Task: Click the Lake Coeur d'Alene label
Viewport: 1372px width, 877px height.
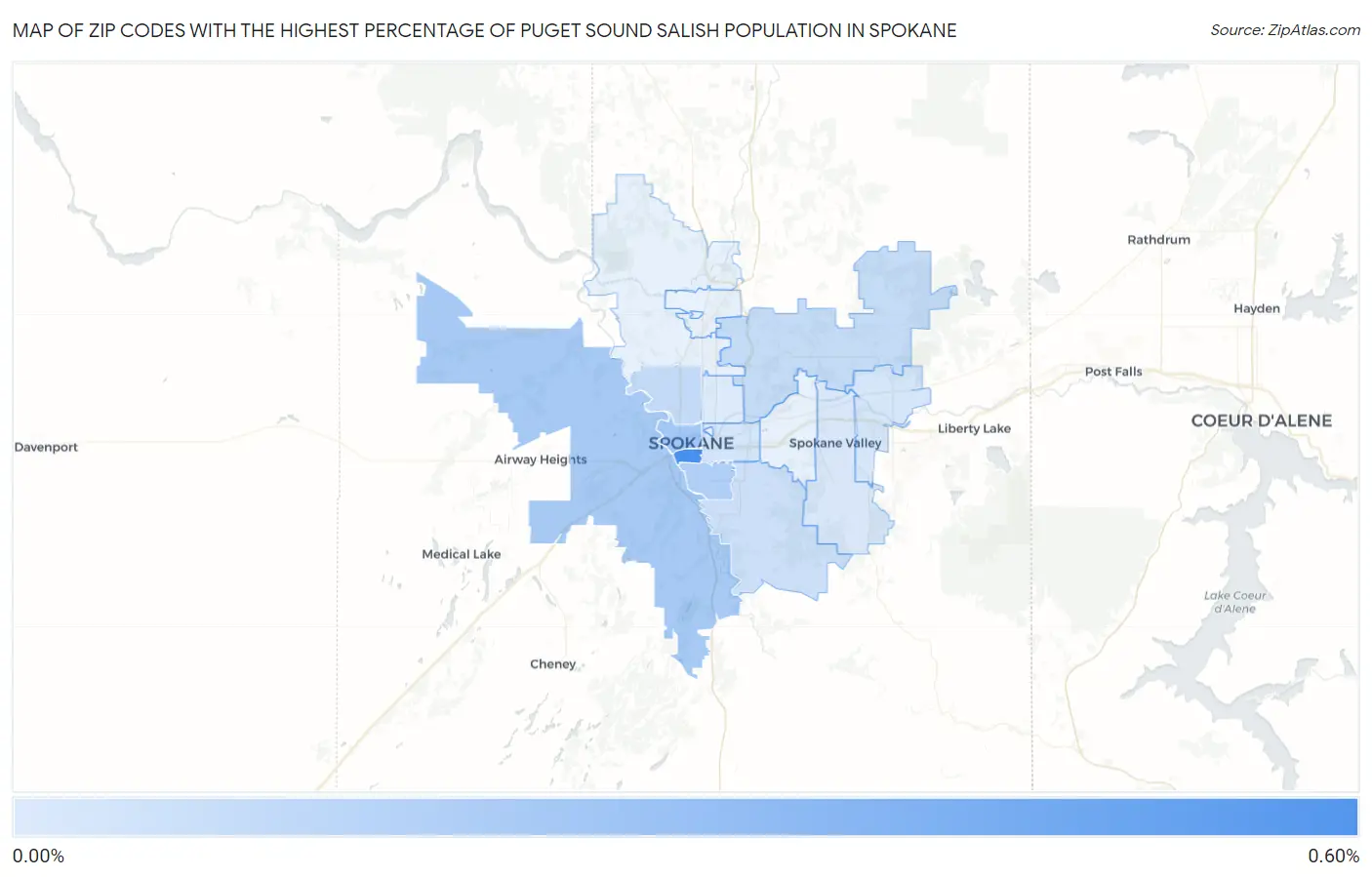Action: click(x=1234, y=602)
